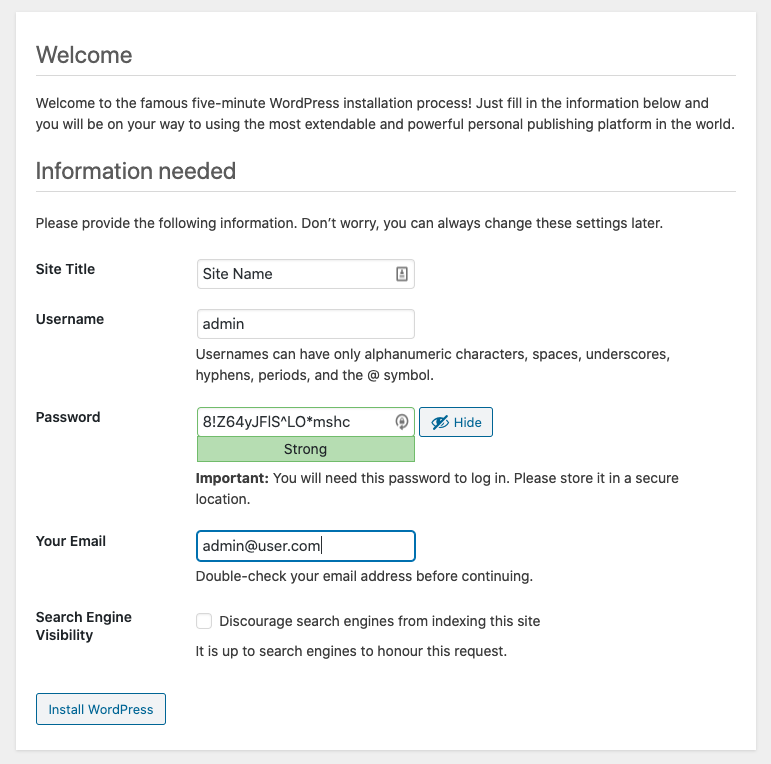Screen dimensions: 771x764
Task: Click the 'Discourage search engines from indexing this site' text
Action: (x=380, y=621)
